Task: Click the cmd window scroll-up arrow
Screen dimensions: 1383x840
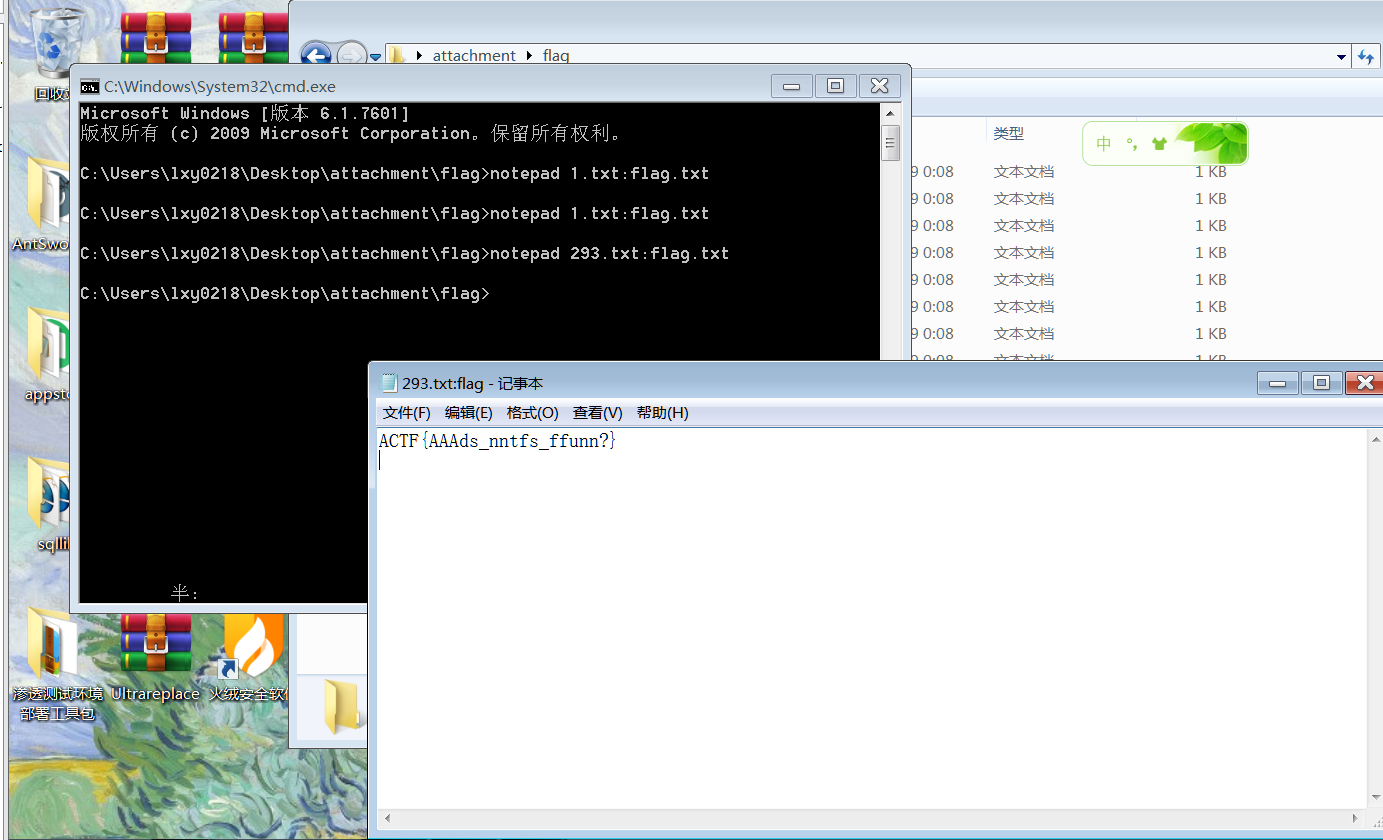Action: [x=889, y=111]
